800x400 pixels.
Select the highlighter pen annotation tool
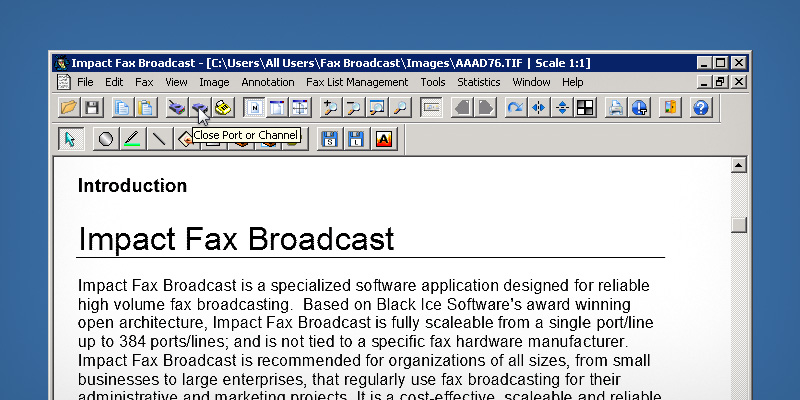coord(132,139)
